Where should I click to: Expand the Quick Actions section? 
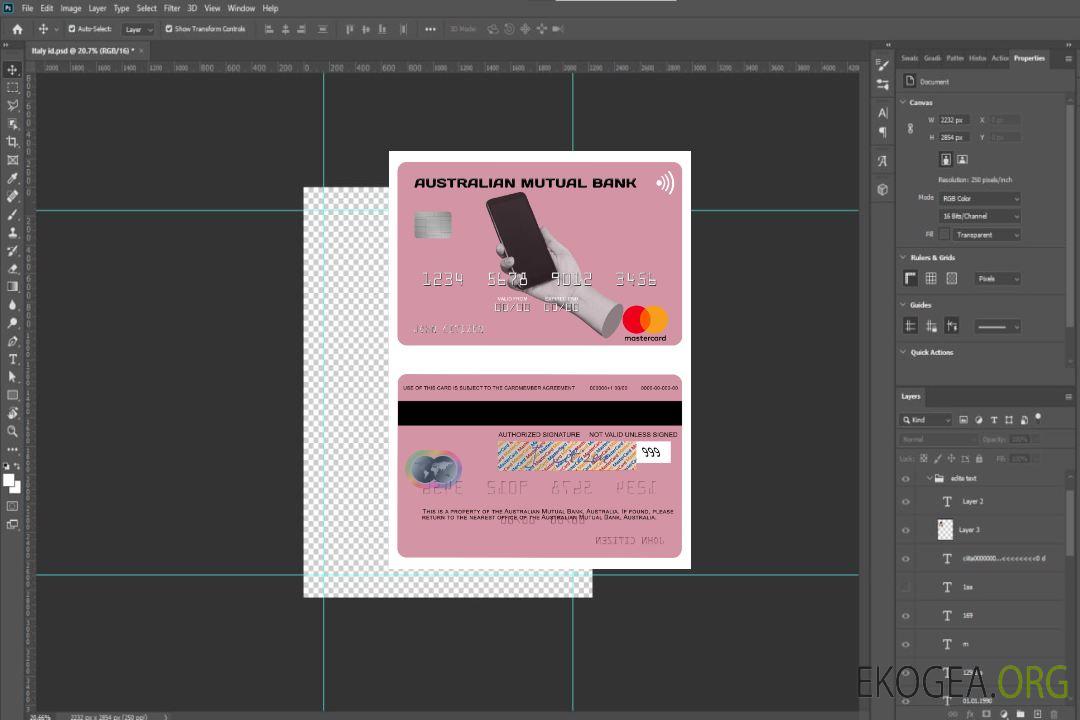tap(903, 352)
